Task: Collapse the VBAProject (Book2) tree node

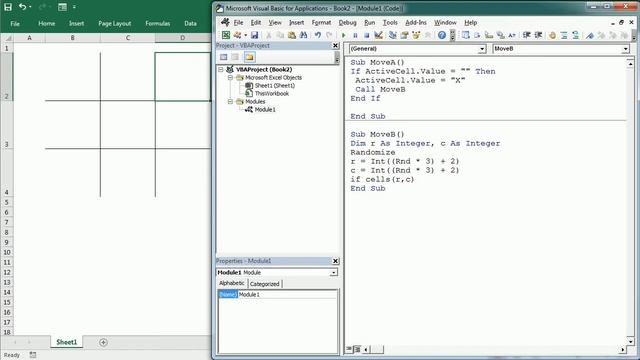Action: click(x=221, y=70)
